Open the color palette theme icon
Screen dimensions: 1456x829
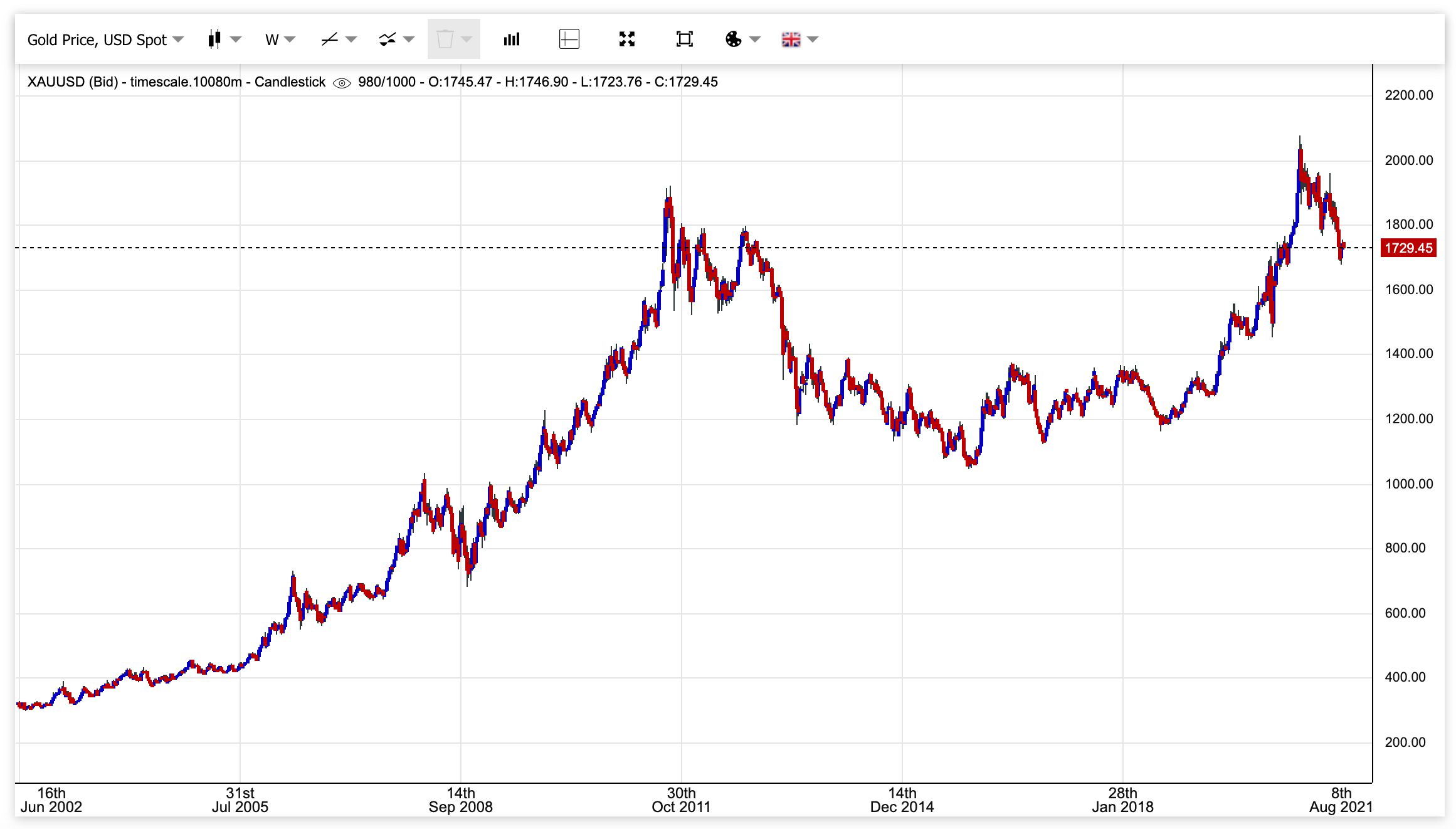coord(735,40)
